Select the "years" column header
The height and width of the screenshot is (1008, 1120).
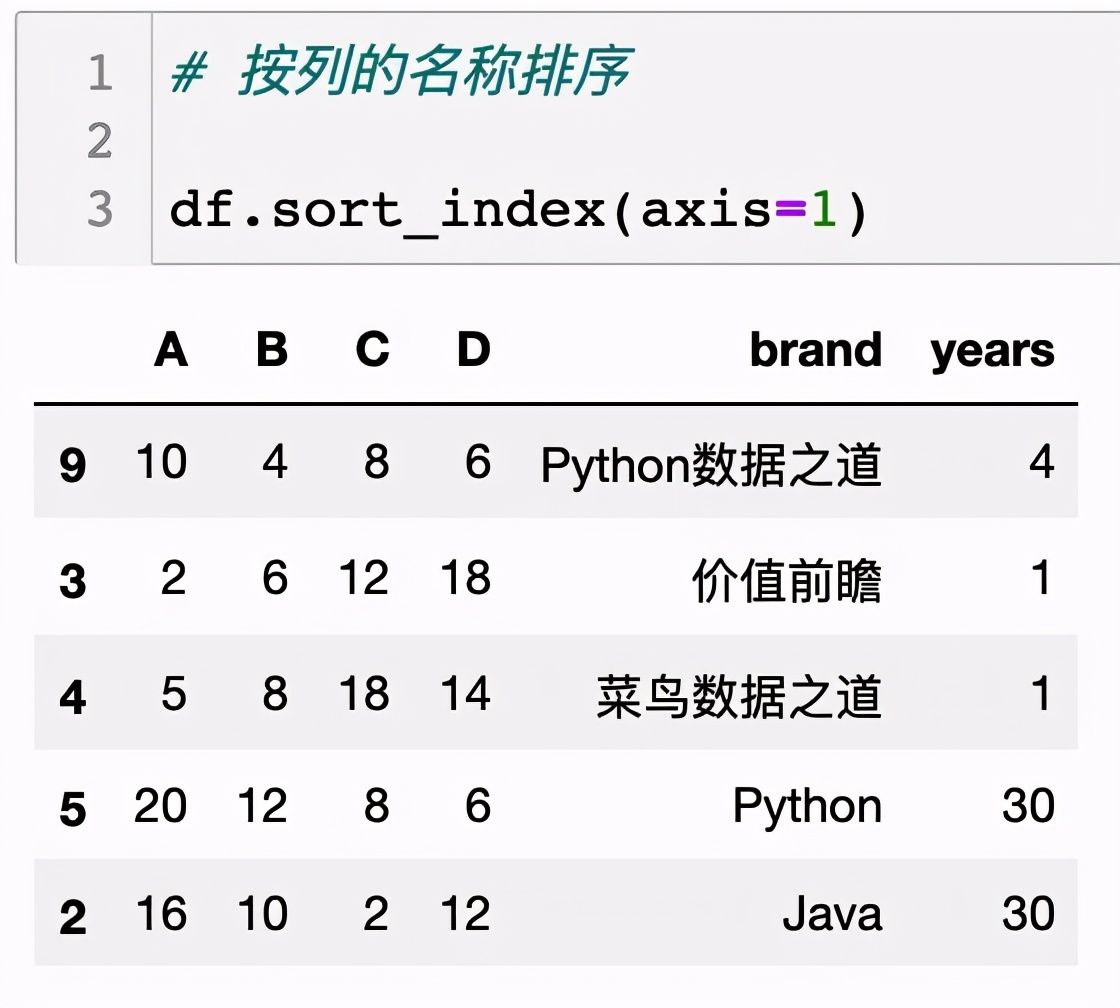tap(992, 351)
